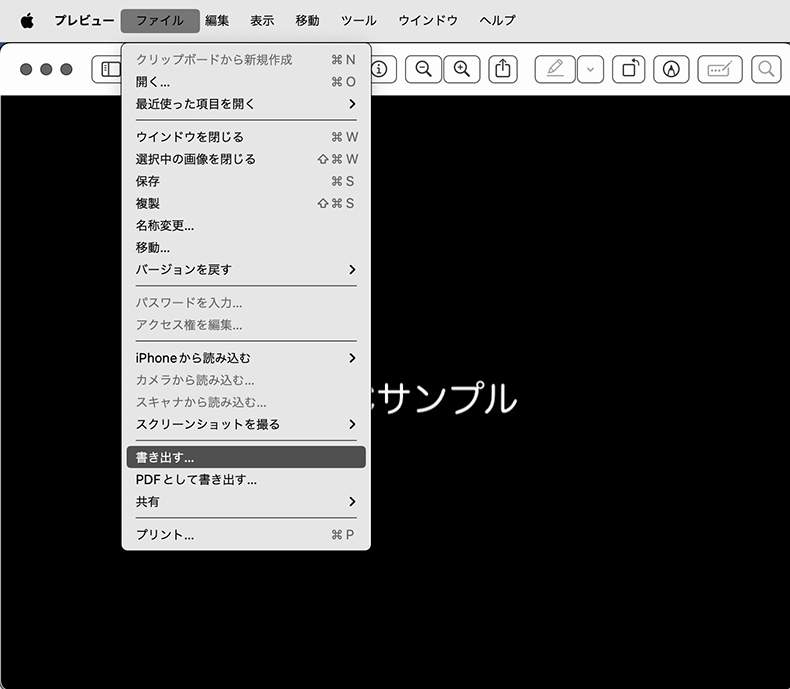Open the form filling tool

pyautogui.click(x=720, y=69)
